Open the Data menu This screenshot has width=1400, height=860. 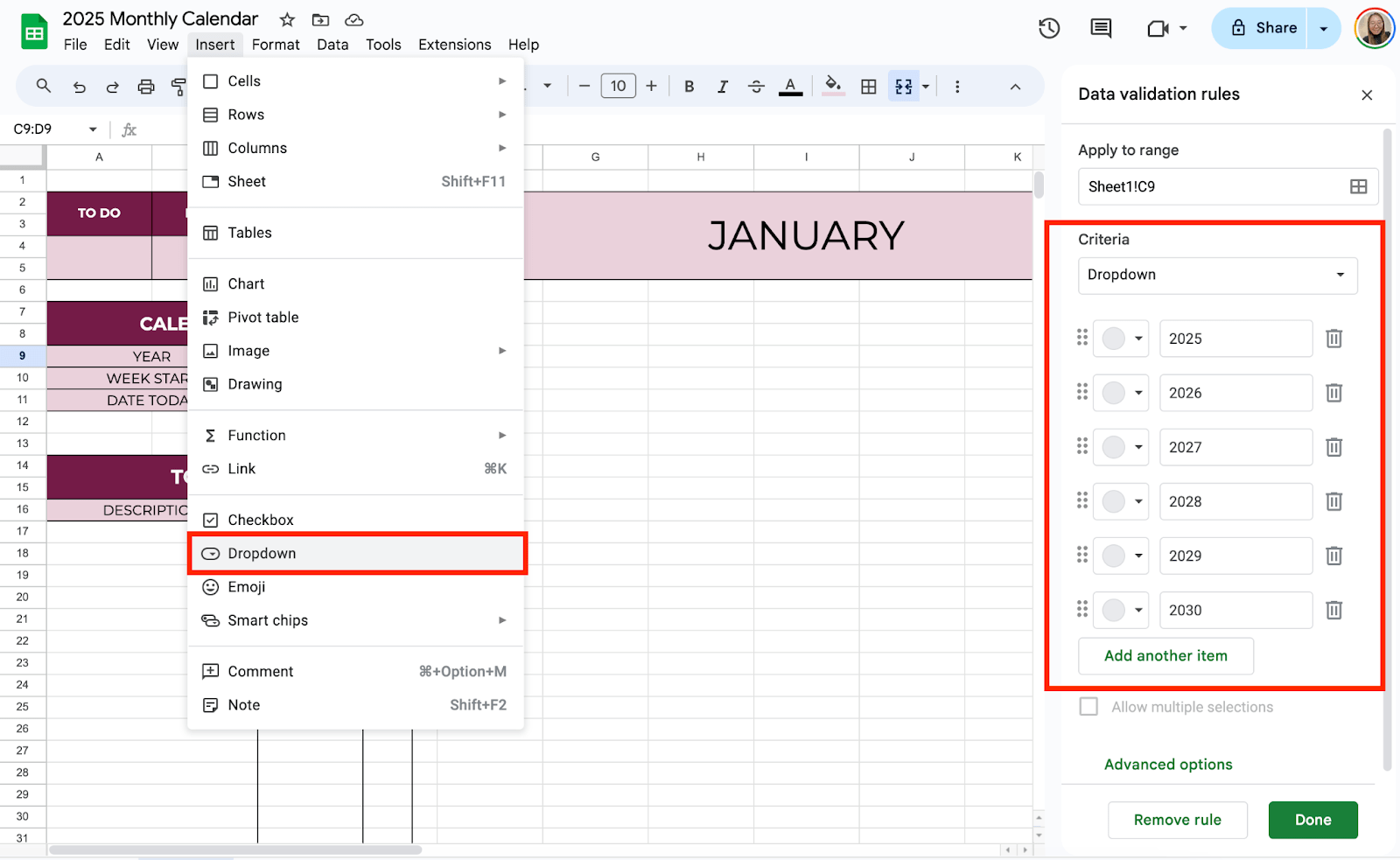tap(332, 44)
